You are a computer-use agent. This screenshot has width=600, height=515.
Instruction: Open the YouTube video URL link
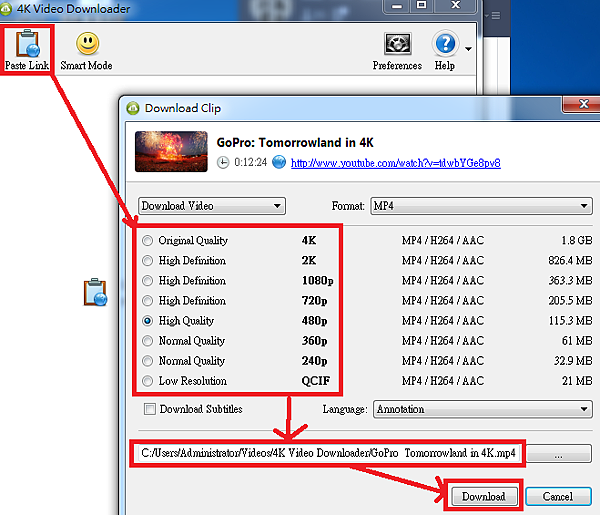tap(396, 163)
